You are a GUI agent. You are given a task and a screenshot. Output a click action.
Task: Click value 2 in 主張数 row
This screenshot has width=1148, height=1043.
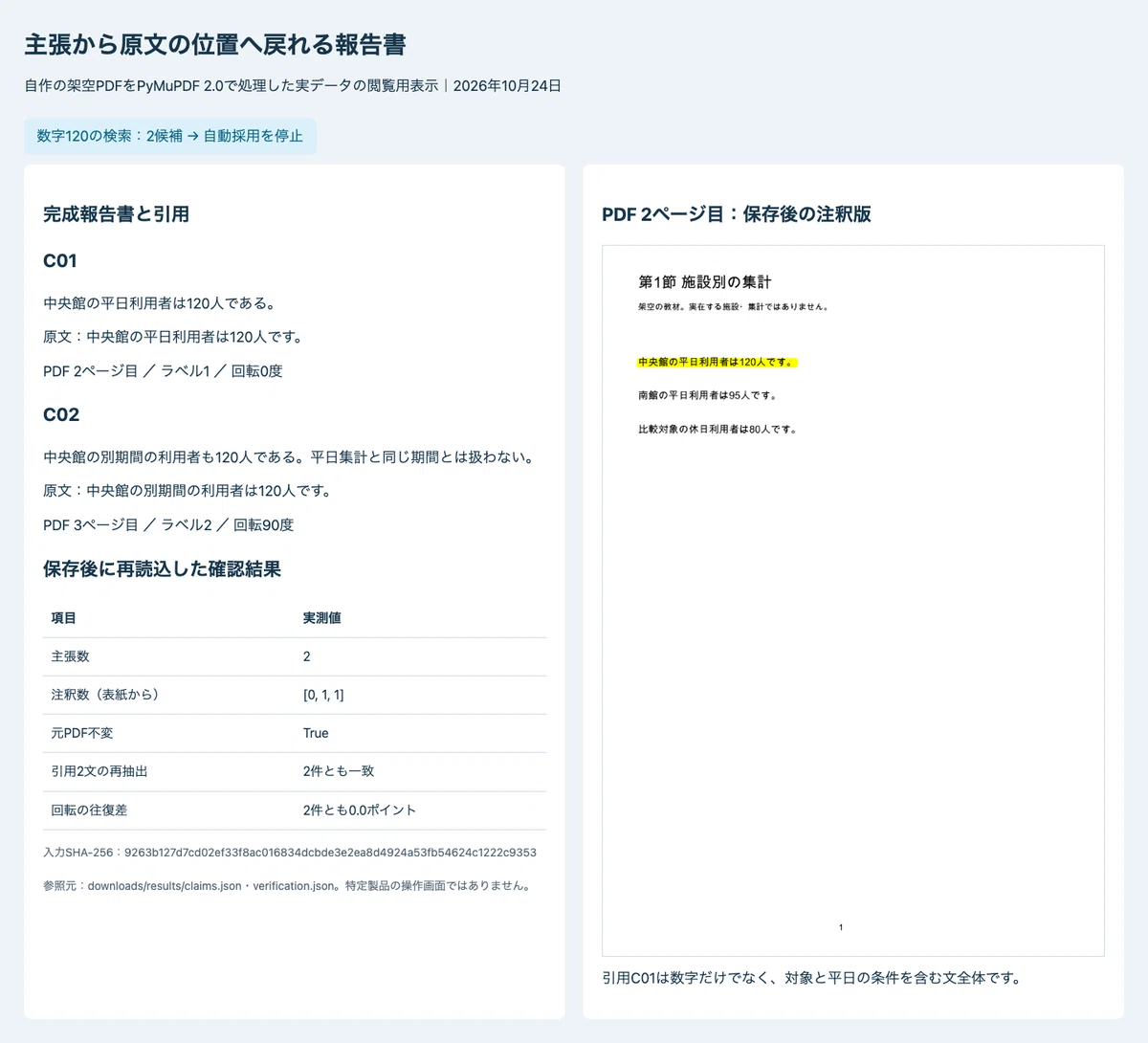click(x=306, y=656)
